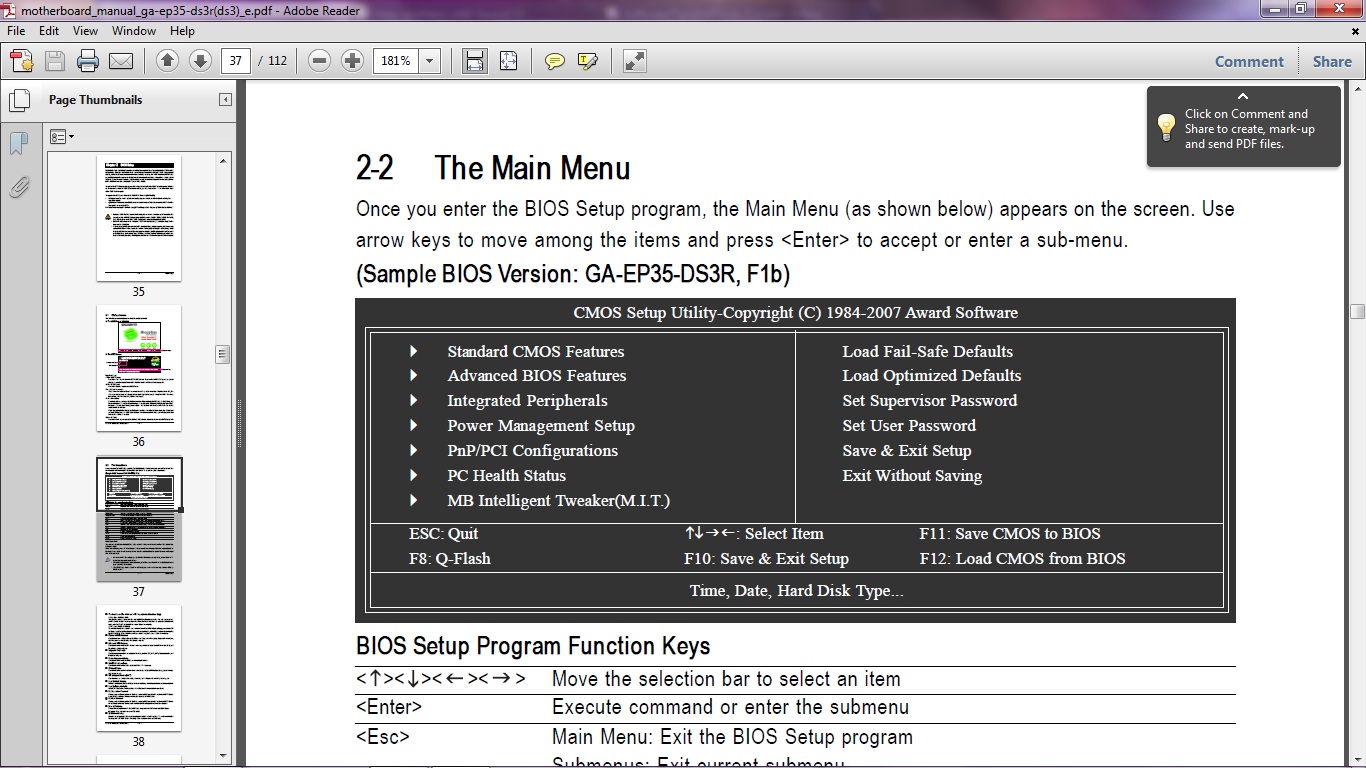Open the Window menu
Image resolution: width=1366 pixels, height=768 pixels.
tap(134, 31)
